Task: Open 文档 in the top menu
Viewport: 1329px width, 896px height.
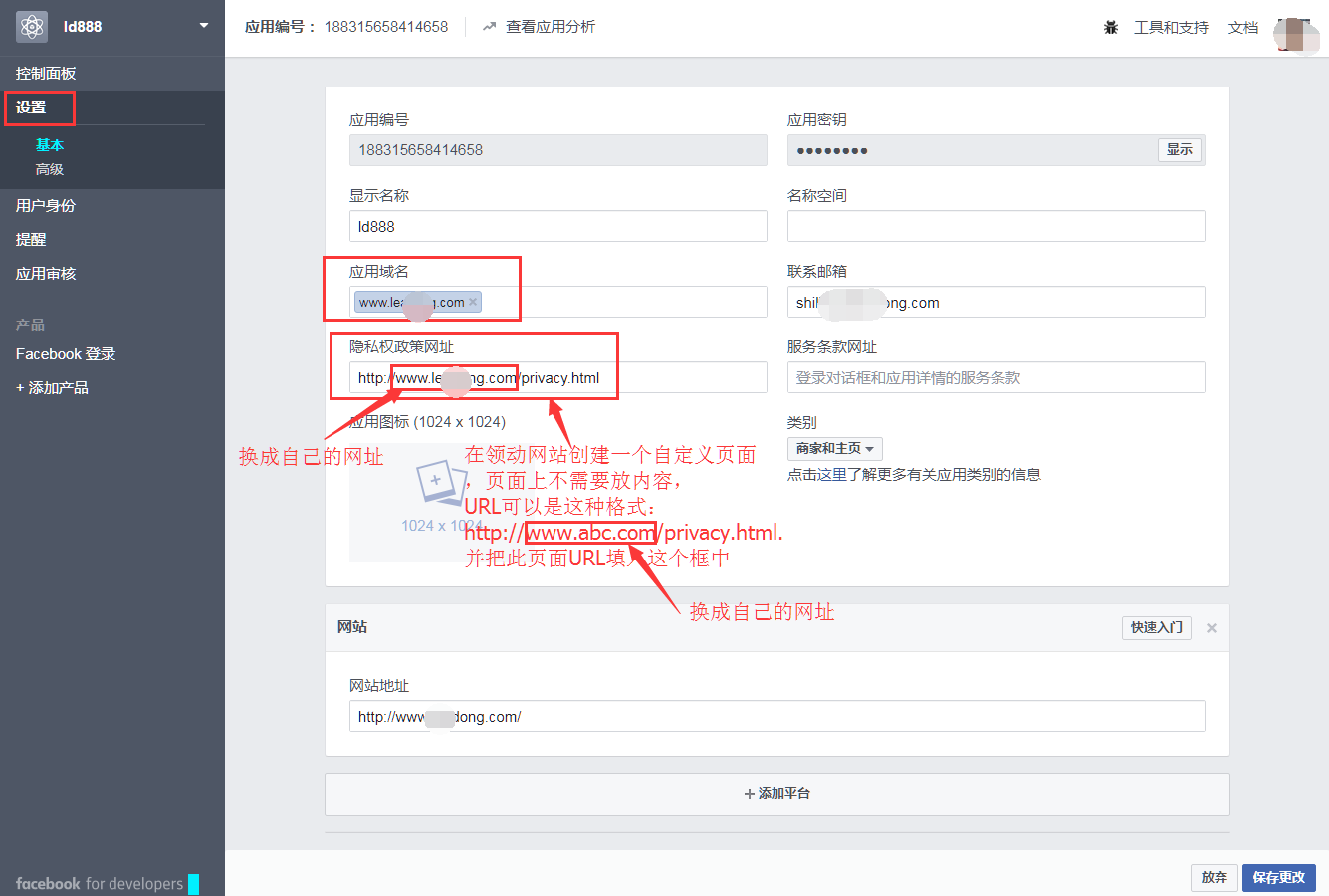Action: pyautogui.click(x=1242, y=27)
